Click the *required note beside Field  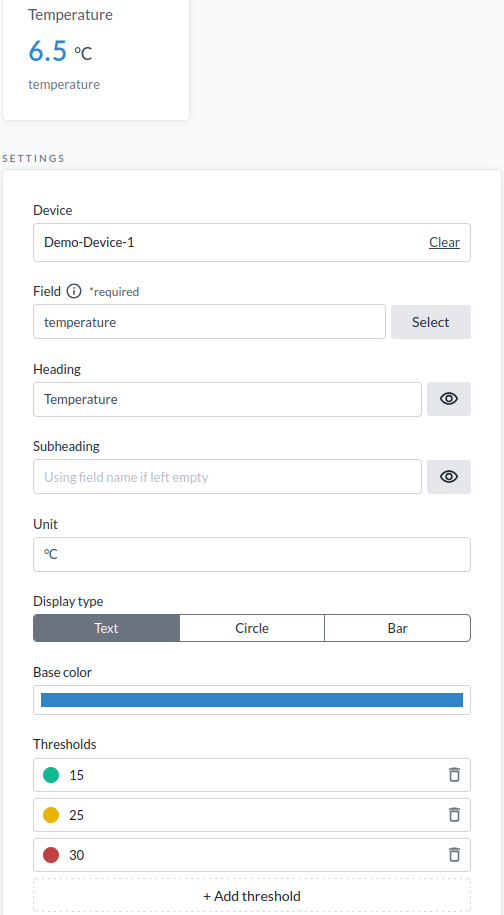pos(114,291)
